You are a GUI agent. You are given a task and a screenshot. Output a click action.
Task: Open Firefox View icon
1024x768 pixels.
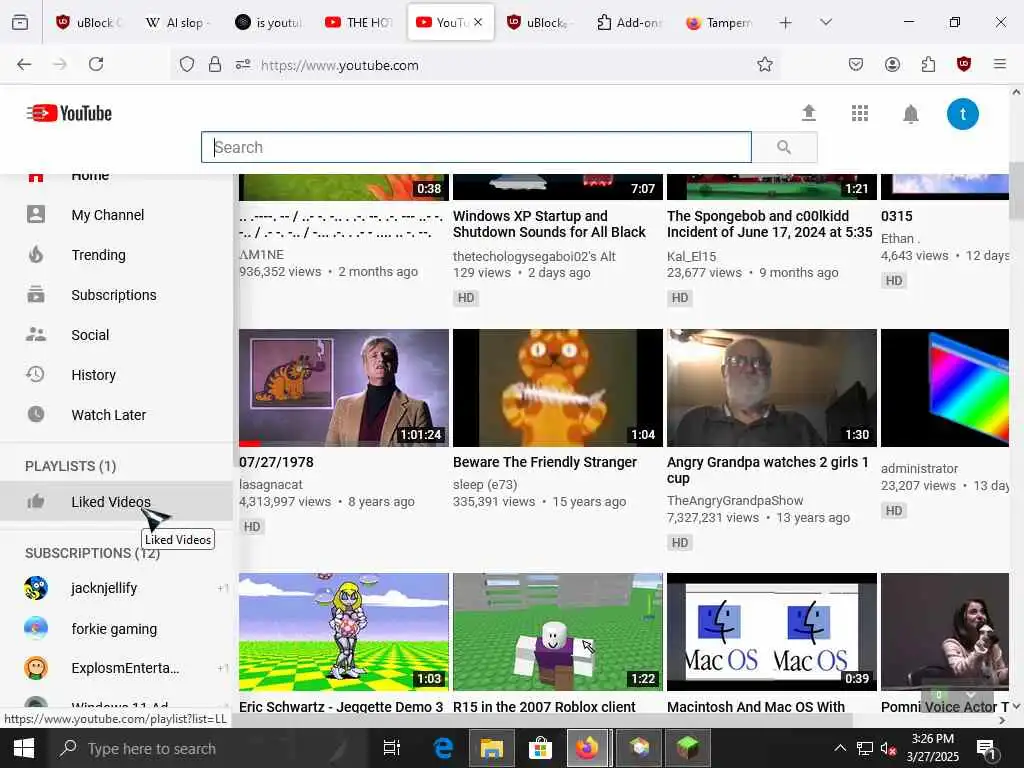20,22
